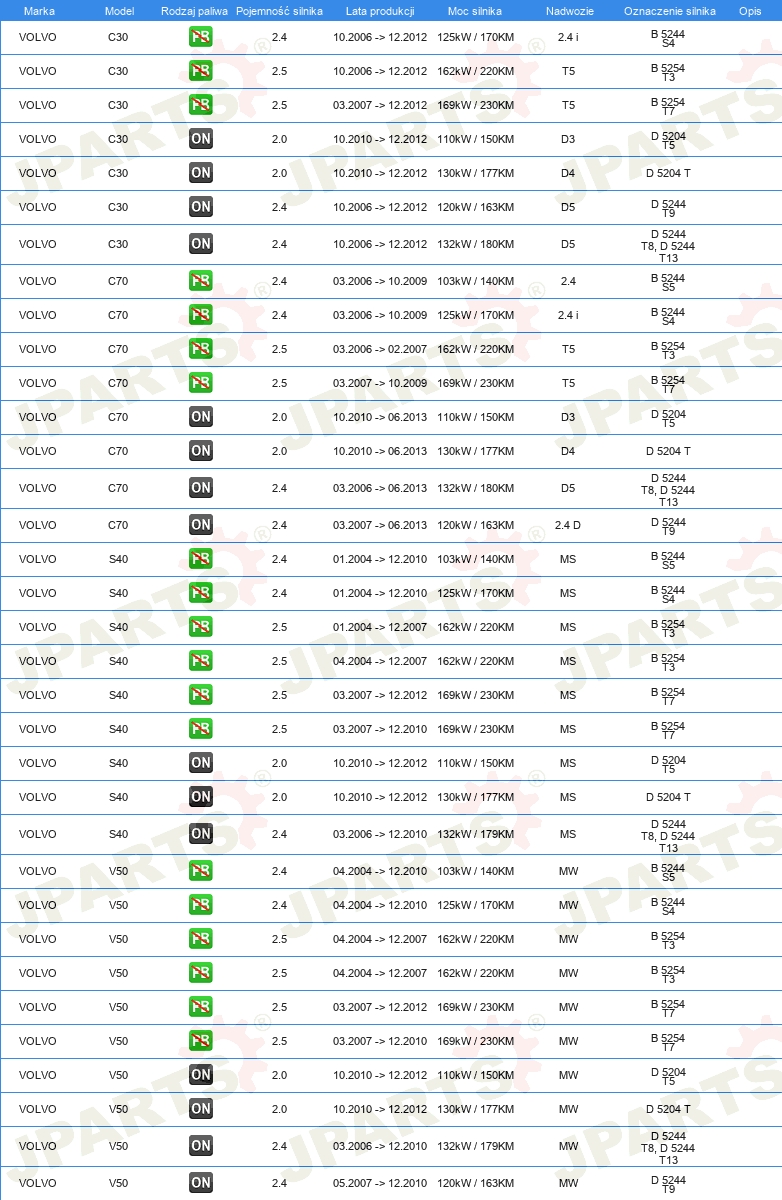The image size is (782, 1200).
Task: Click petrol icon in S40 row starting 01.2004 162kW
Action: (201, 628)
